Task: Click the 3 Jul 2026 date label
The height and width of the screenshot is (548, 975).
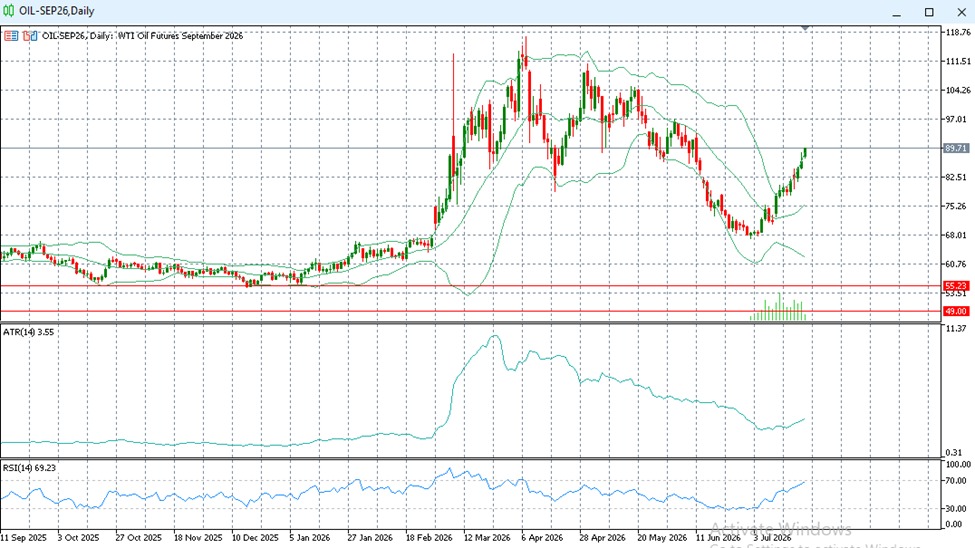Action: pos(773,537)
